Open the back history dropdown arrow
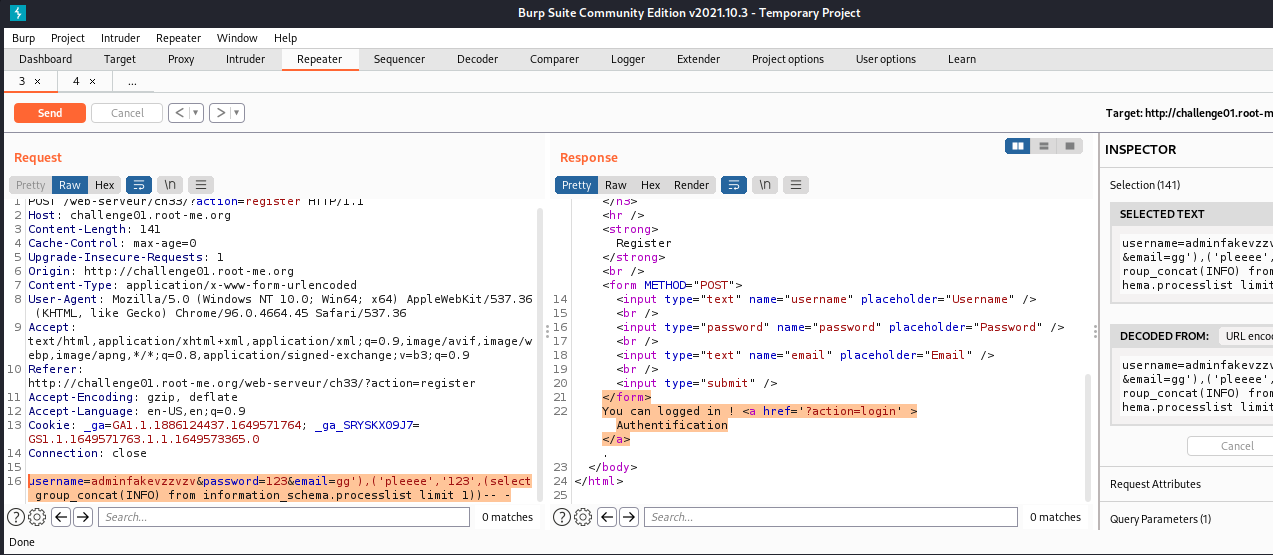1273x555 pixels. (x=196, y=113)
